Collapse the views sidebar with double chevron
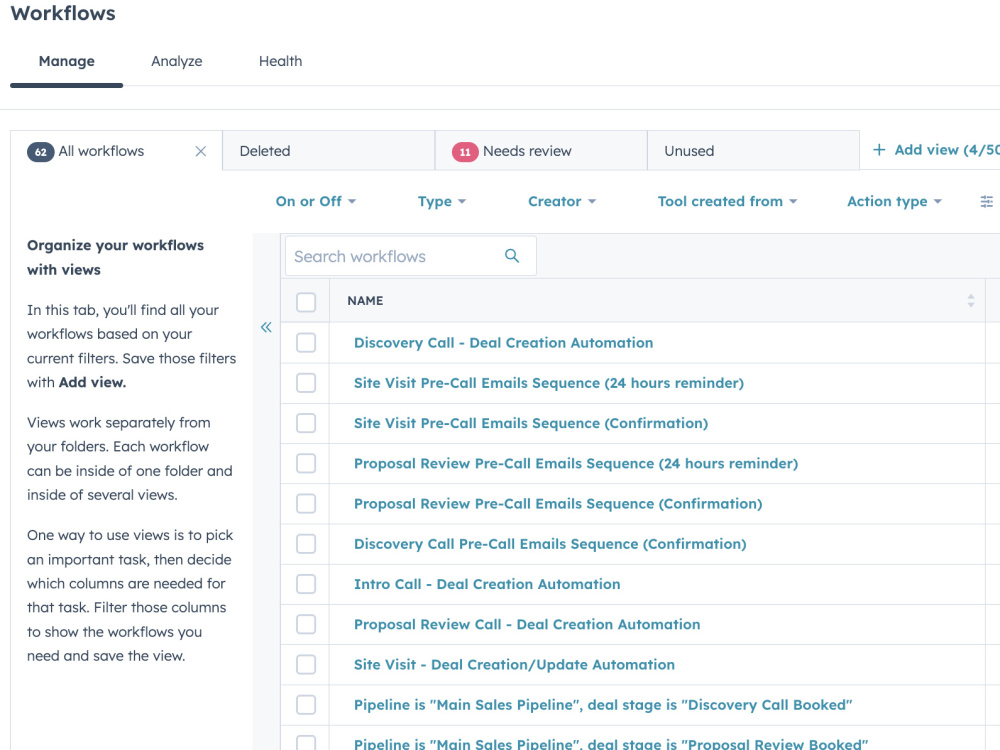 (x=266, y=327)
